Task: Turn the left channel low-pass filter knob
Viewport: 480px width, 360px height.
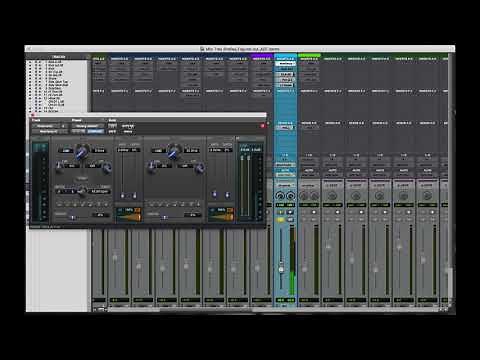Action: [x=106, y=168]
